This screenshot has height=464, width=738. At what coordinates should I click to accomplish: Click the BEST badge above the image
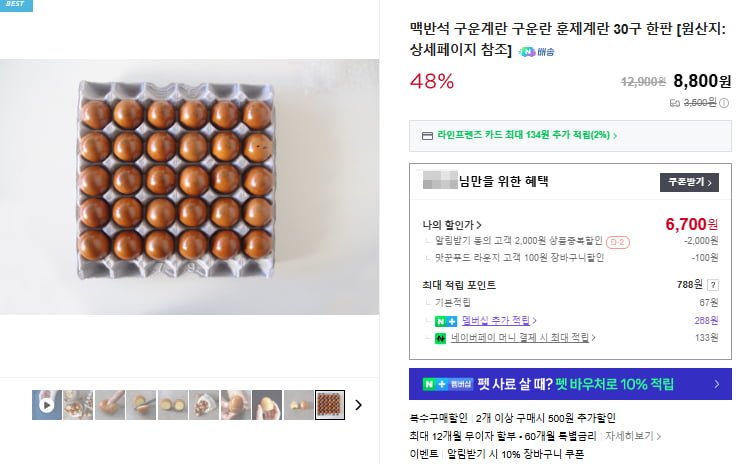[16, 5]
